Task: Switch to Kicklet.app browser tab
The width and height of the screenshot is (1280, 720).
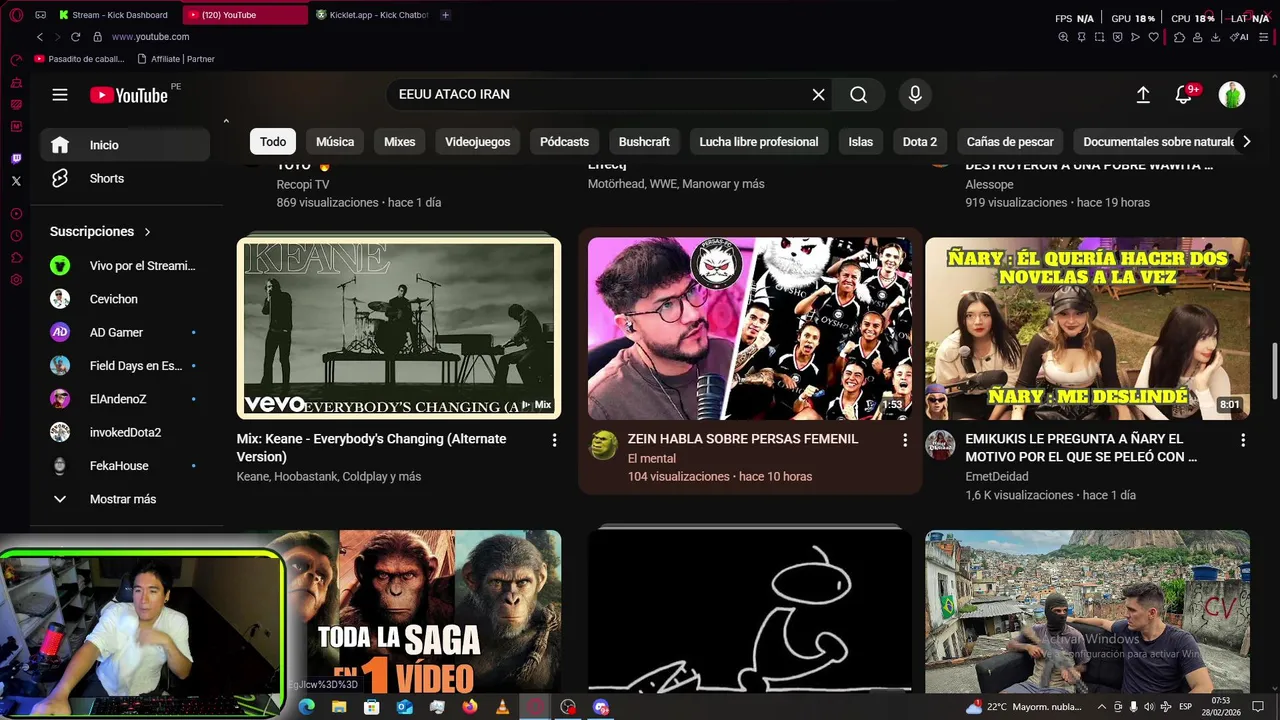Action: [372, 15]
